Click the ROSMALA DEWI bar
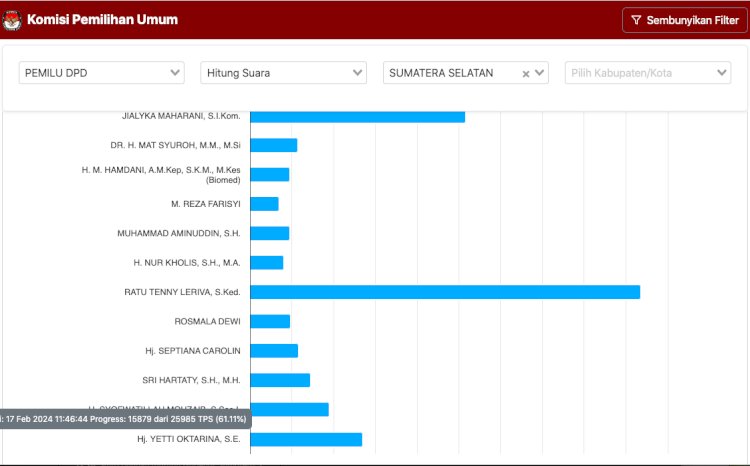750x466 pixels. point(270,322)
